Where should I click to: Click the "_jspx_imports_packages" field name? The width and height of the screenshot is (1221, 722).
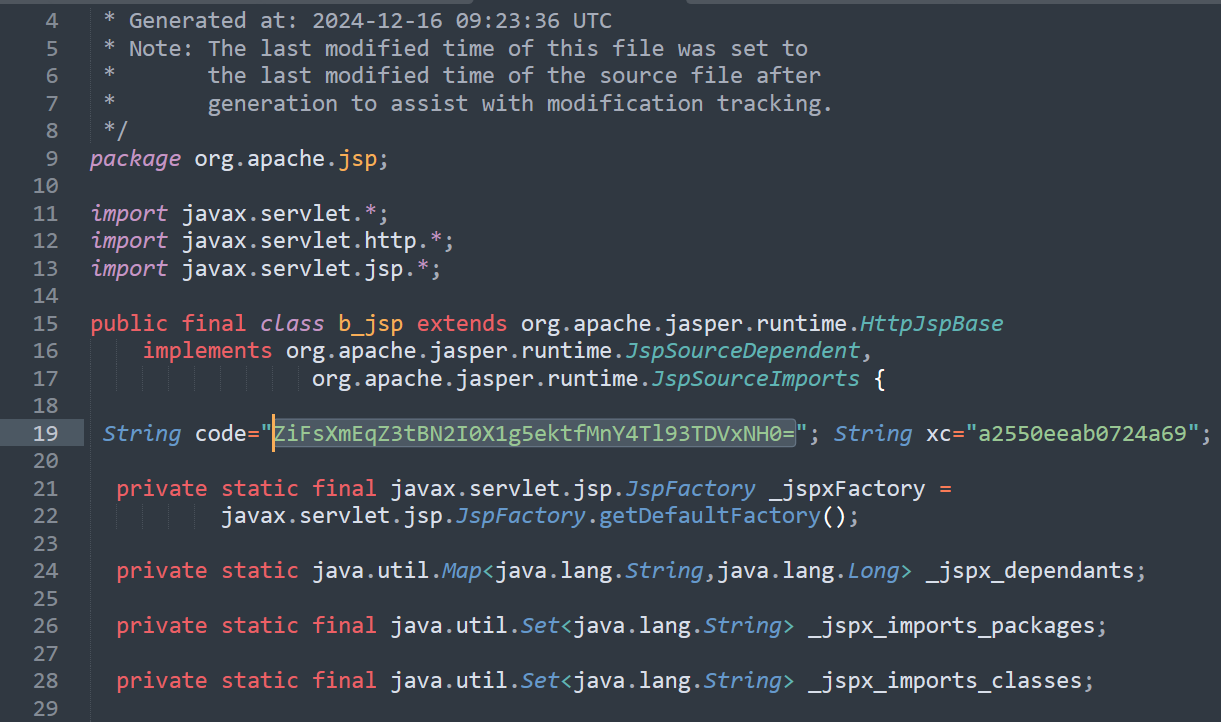[951, 625]
